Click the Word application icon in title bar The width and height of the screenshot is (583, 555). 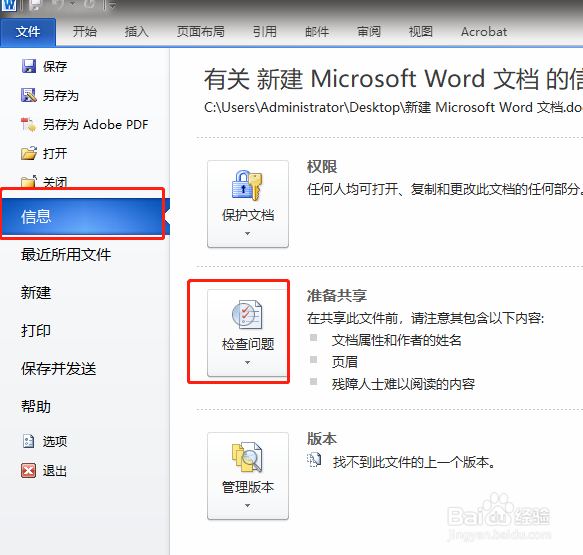[x=9, y=5]
